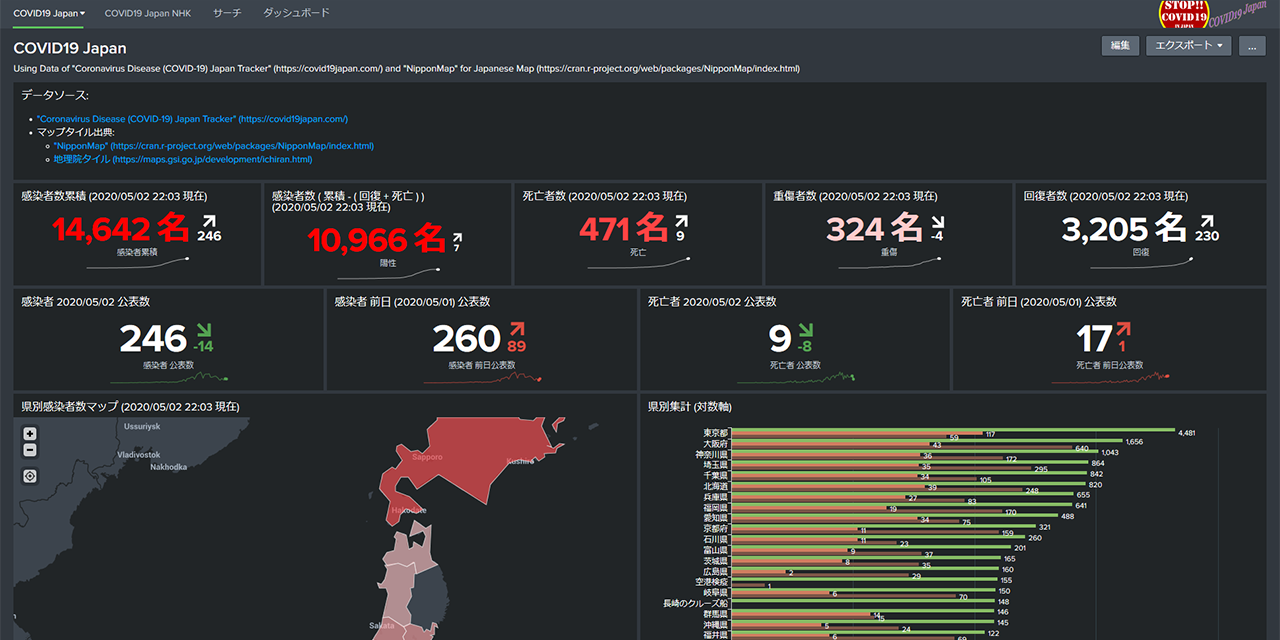
Task: Click the map zoom-out icon
Action: pyautogui.click(x=29, y=449)
